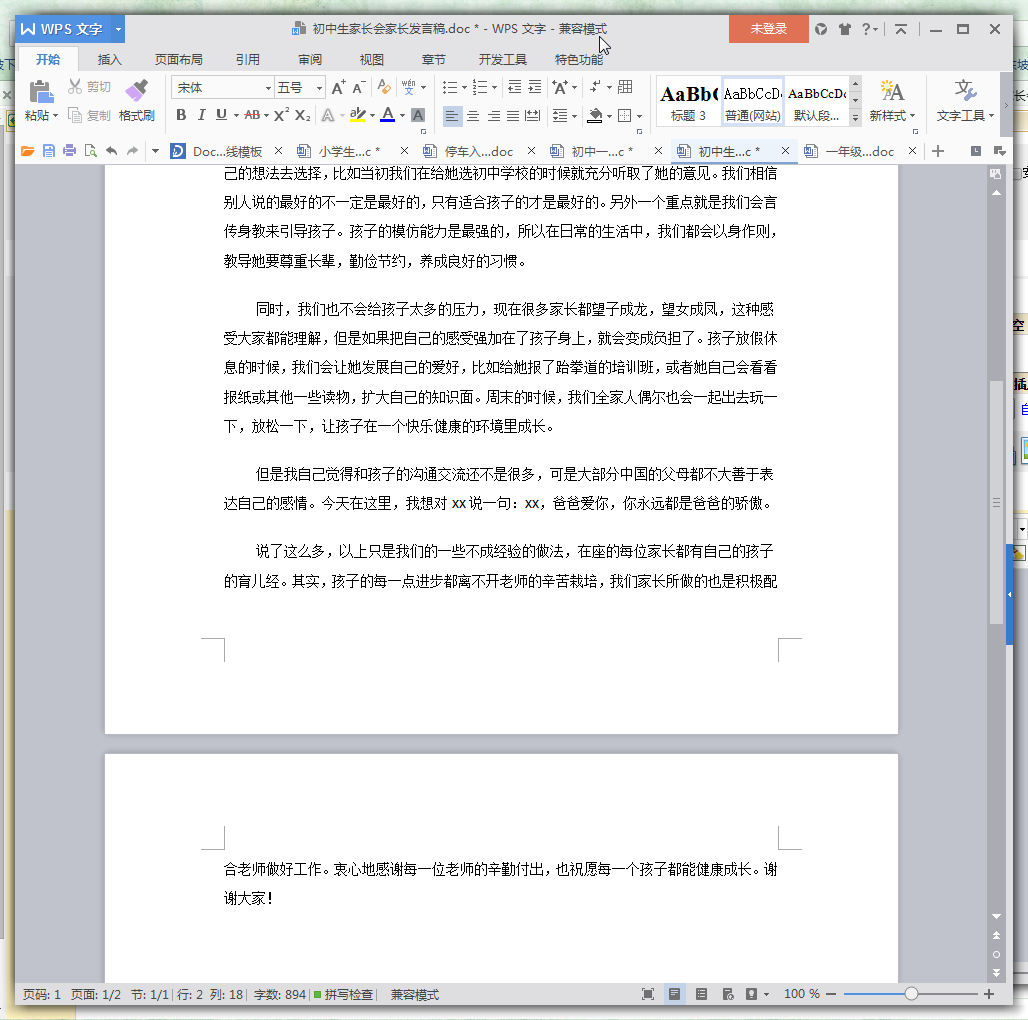Click the Paste clipboard icon
The image size is (1028, 1020).
point(41,91)
